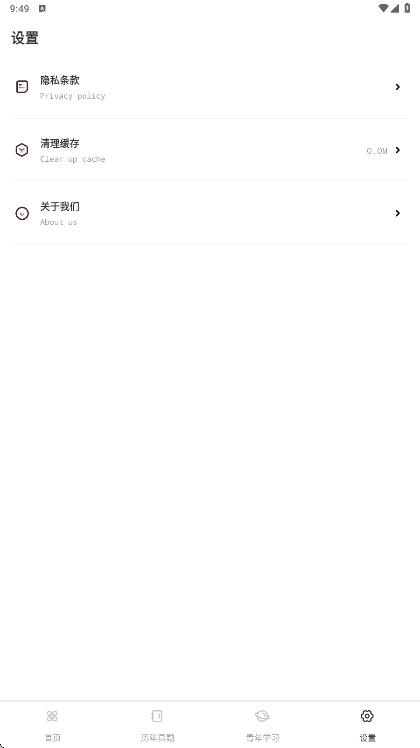Tap the Wi-Fi status bar icon
The height and width of the screenshot is (748, 420).
pyautogui.click(x=383, y=8)
